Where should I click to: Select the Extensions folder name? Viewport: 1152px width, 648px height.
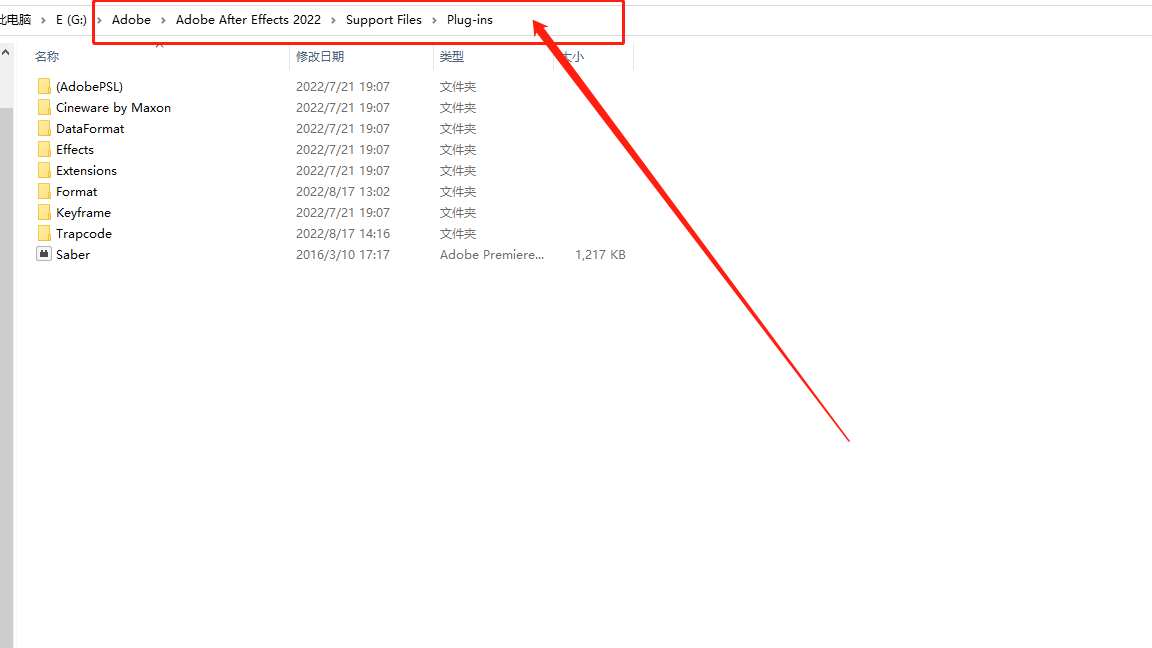[x=86, y=170]
